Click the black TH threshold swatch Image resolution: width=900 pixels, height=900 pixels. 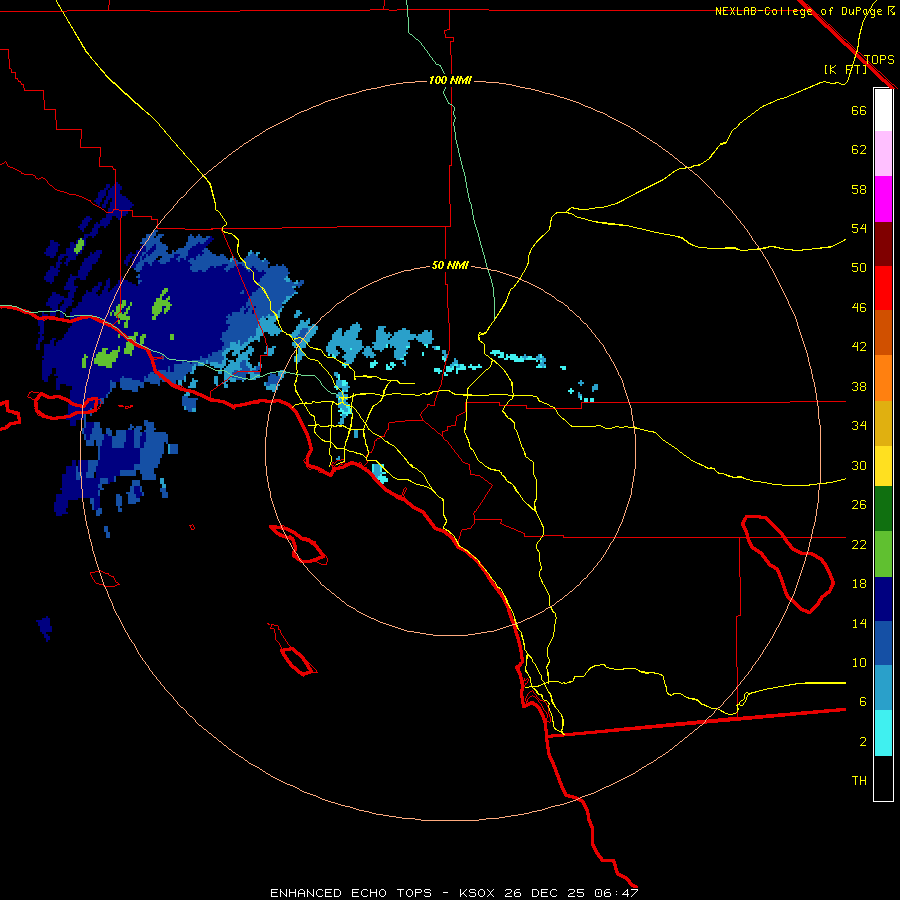[x=883, y=778]
